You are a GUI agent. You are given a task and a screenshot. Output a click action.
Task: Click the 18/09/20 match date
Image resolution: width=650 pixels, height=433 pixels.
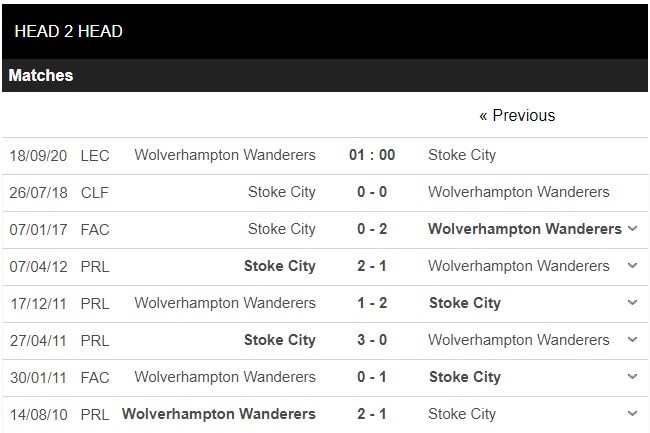[x=38, y=155]
